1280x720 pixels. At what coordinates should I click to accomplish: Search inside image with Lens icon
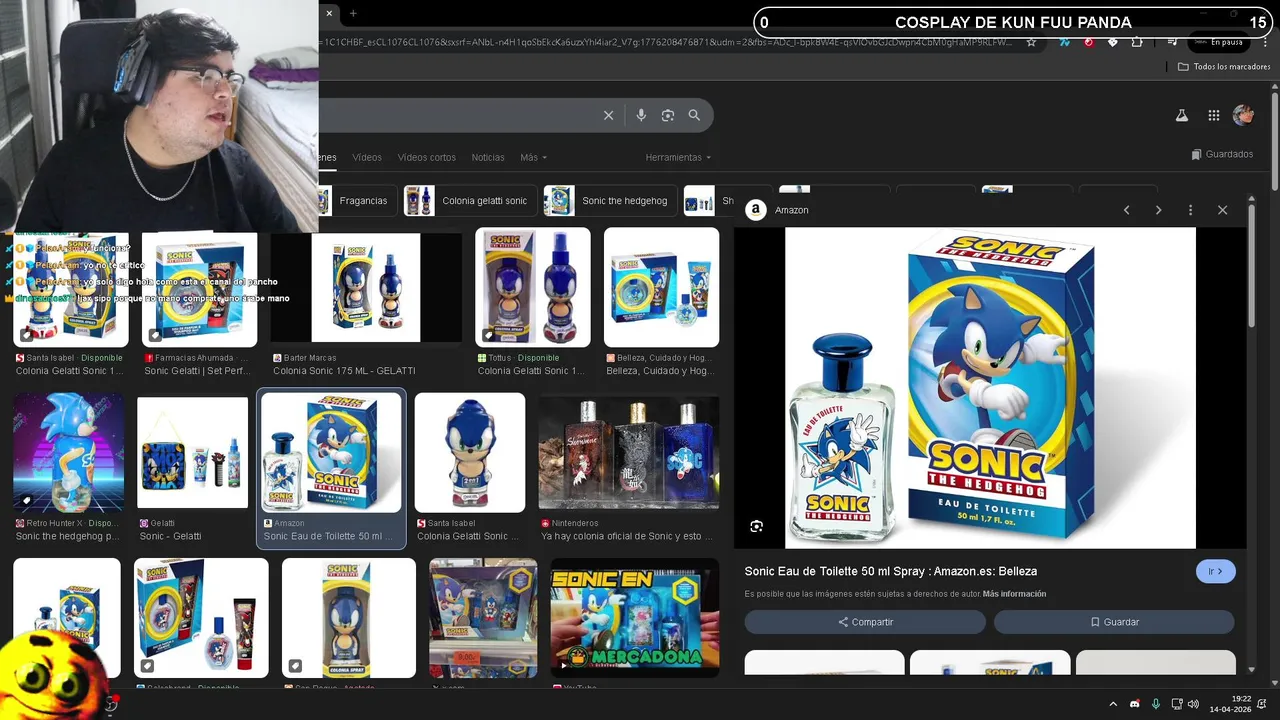tap(757, 526)
